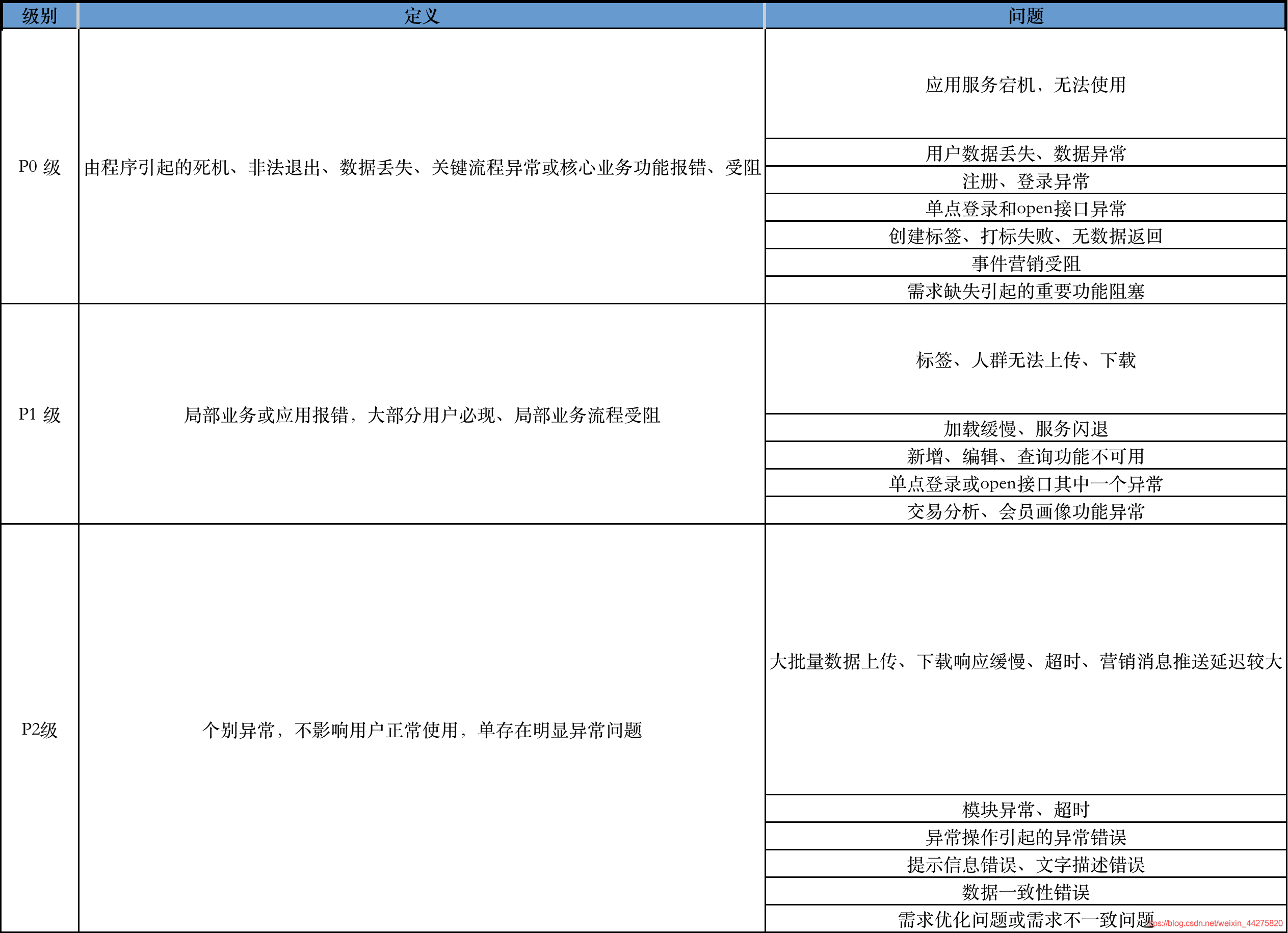1288x933 pixels.
Task: Select the 应用服务宕机，无法使用 cell
Action: click(1026, 85)
